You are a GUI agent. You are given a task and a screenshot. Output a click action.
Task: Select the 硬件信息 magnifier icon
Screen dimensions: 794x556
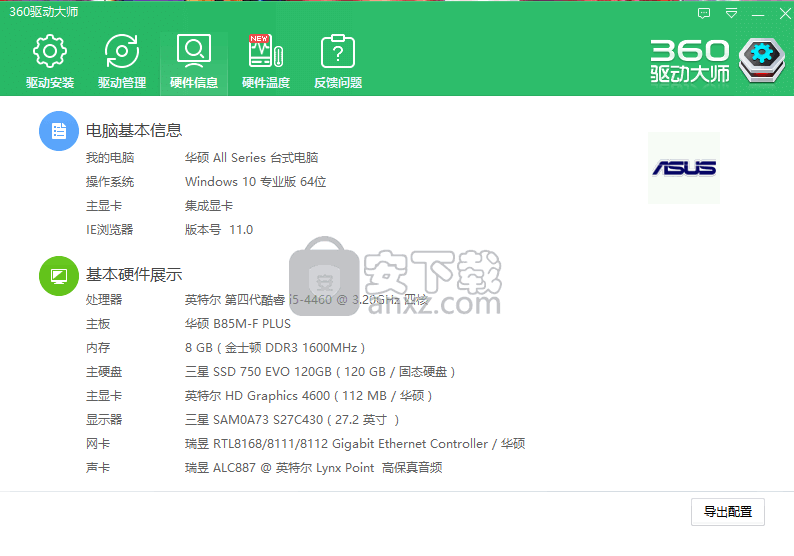(193, 51)
